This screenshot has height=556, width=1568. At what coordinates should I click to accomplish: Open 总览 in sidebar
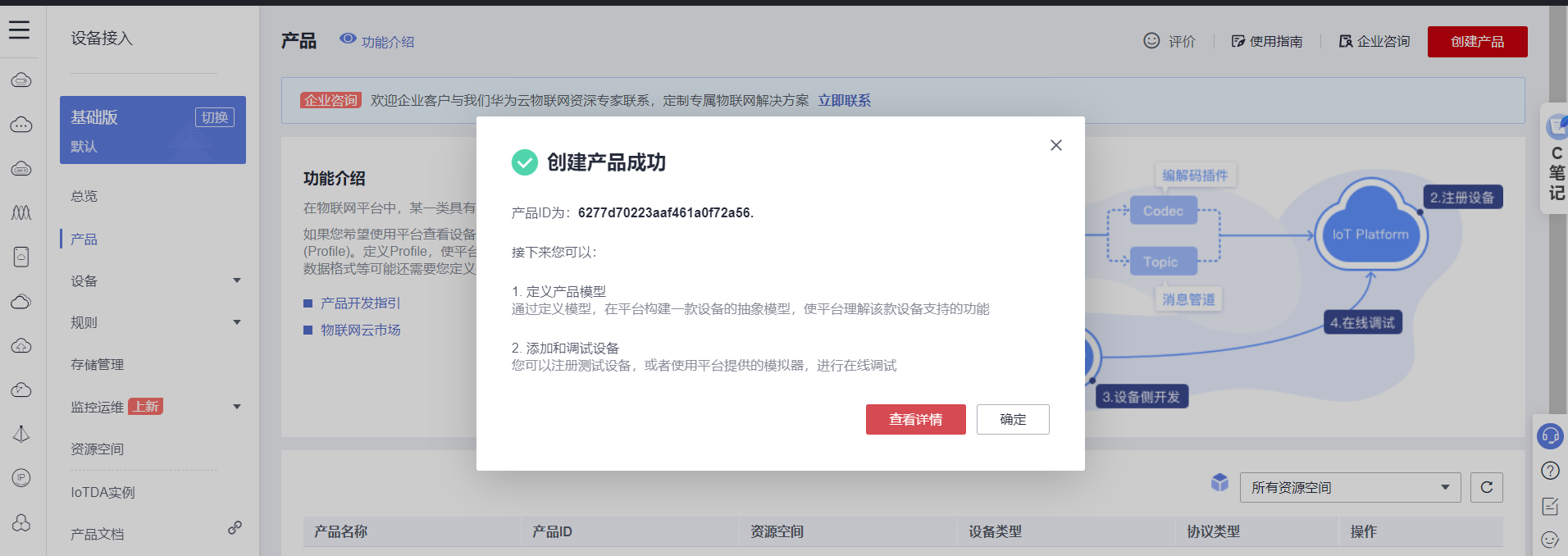84,196
